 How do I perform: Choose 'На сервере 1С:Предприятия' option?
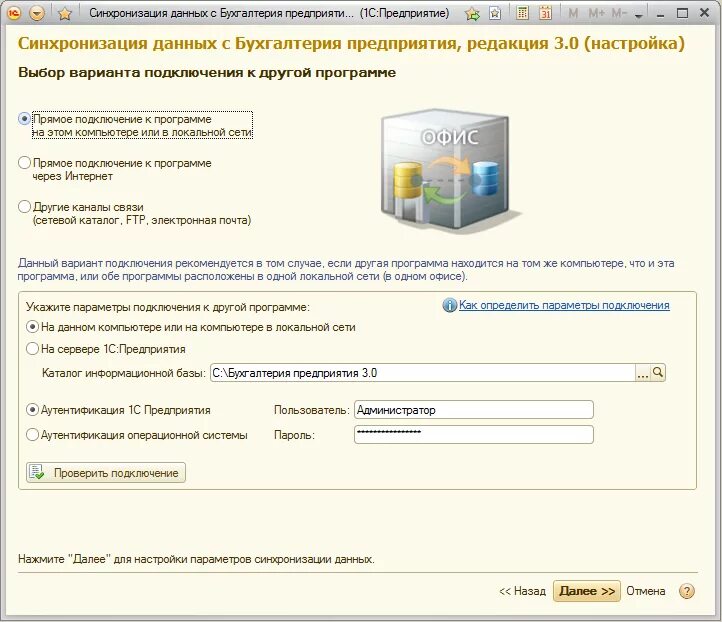tap(106, 349)
